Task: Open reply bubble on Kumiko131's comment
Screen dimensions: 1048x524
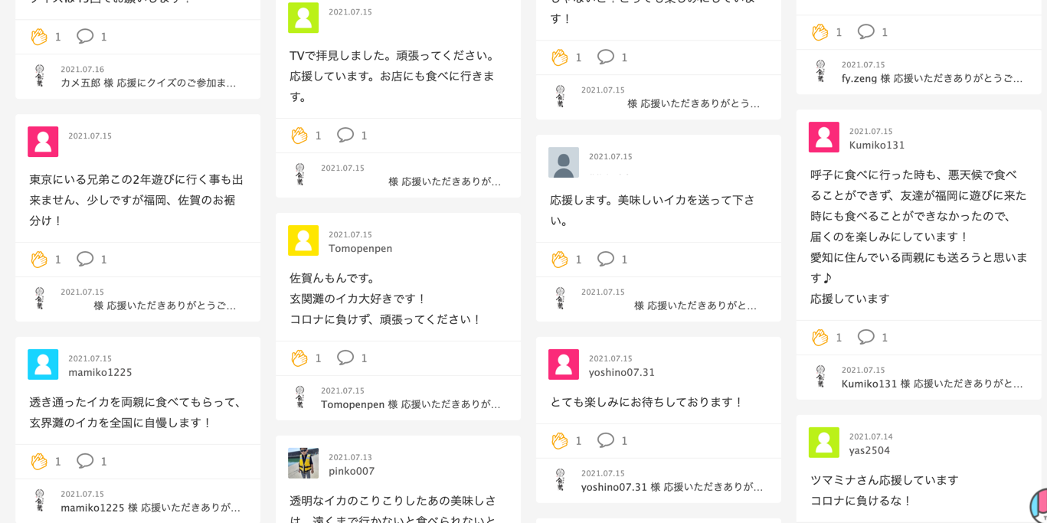Action: tap(866, 337)
